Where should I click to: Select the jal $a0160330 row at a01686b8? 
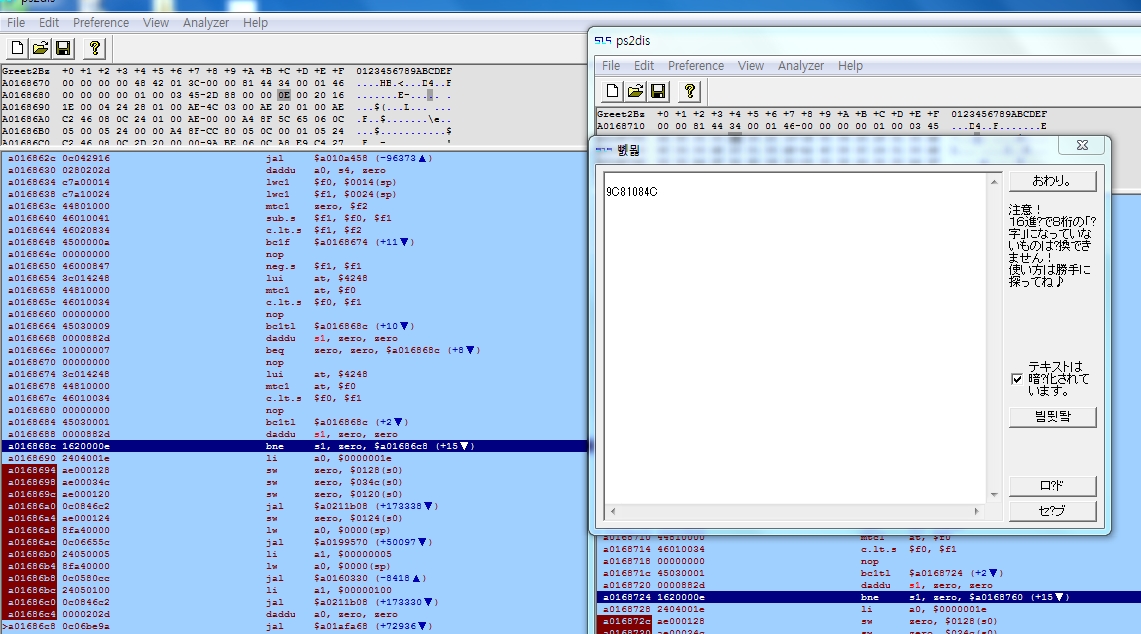(294, 578)
